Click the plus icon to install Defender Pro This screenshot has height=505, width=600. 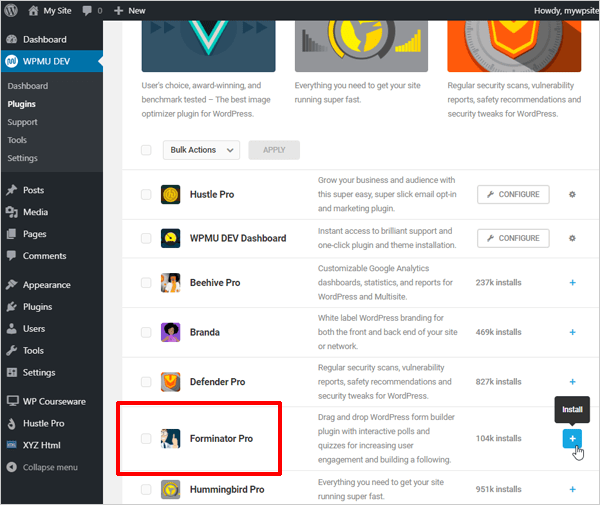pyautogui.click(x=572, y=382)
